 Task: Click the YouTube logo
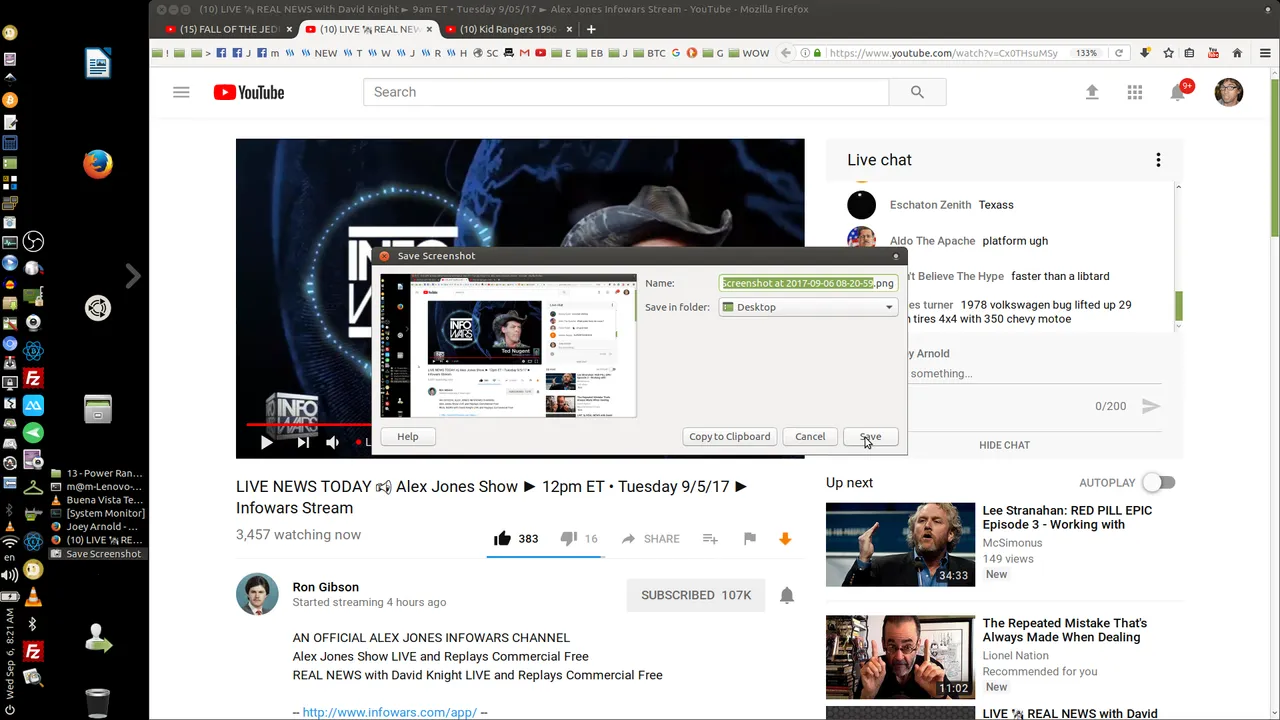249,92
